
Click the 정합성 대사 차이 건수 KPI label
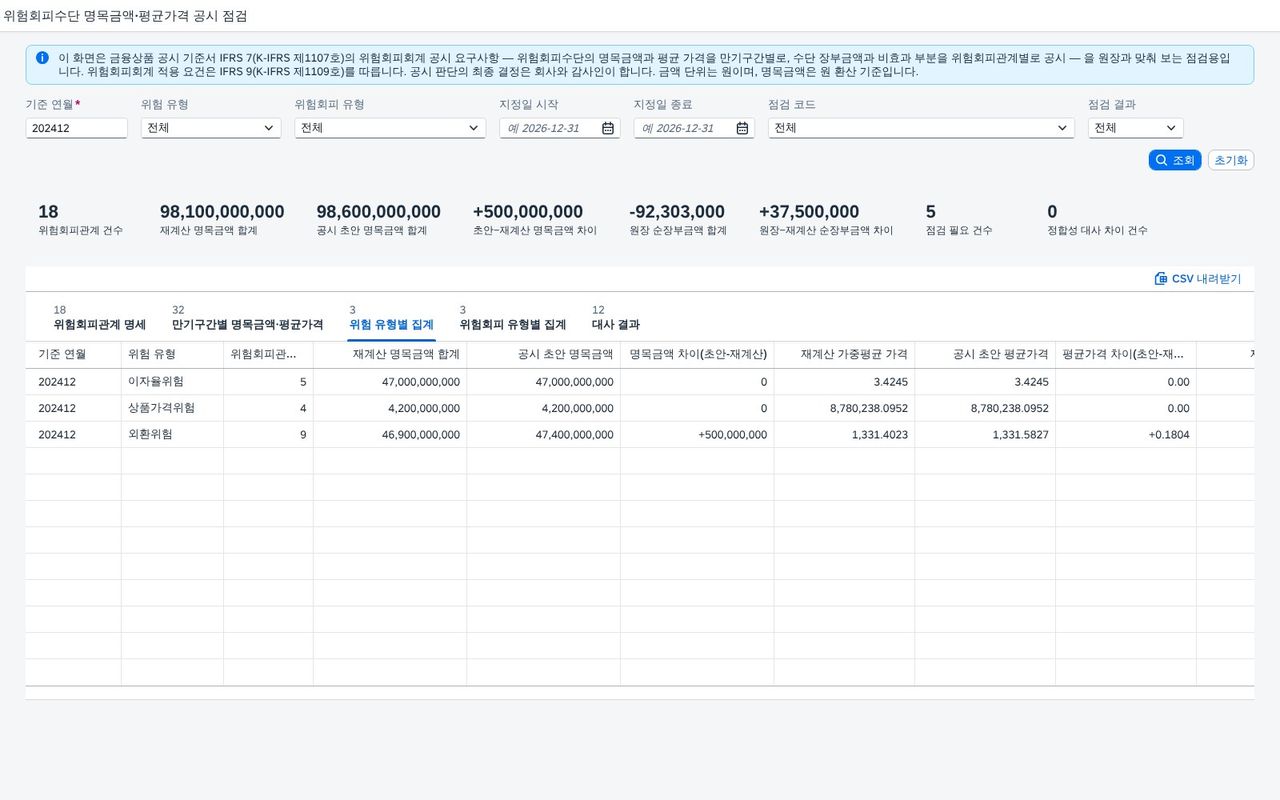point(1097,231)
